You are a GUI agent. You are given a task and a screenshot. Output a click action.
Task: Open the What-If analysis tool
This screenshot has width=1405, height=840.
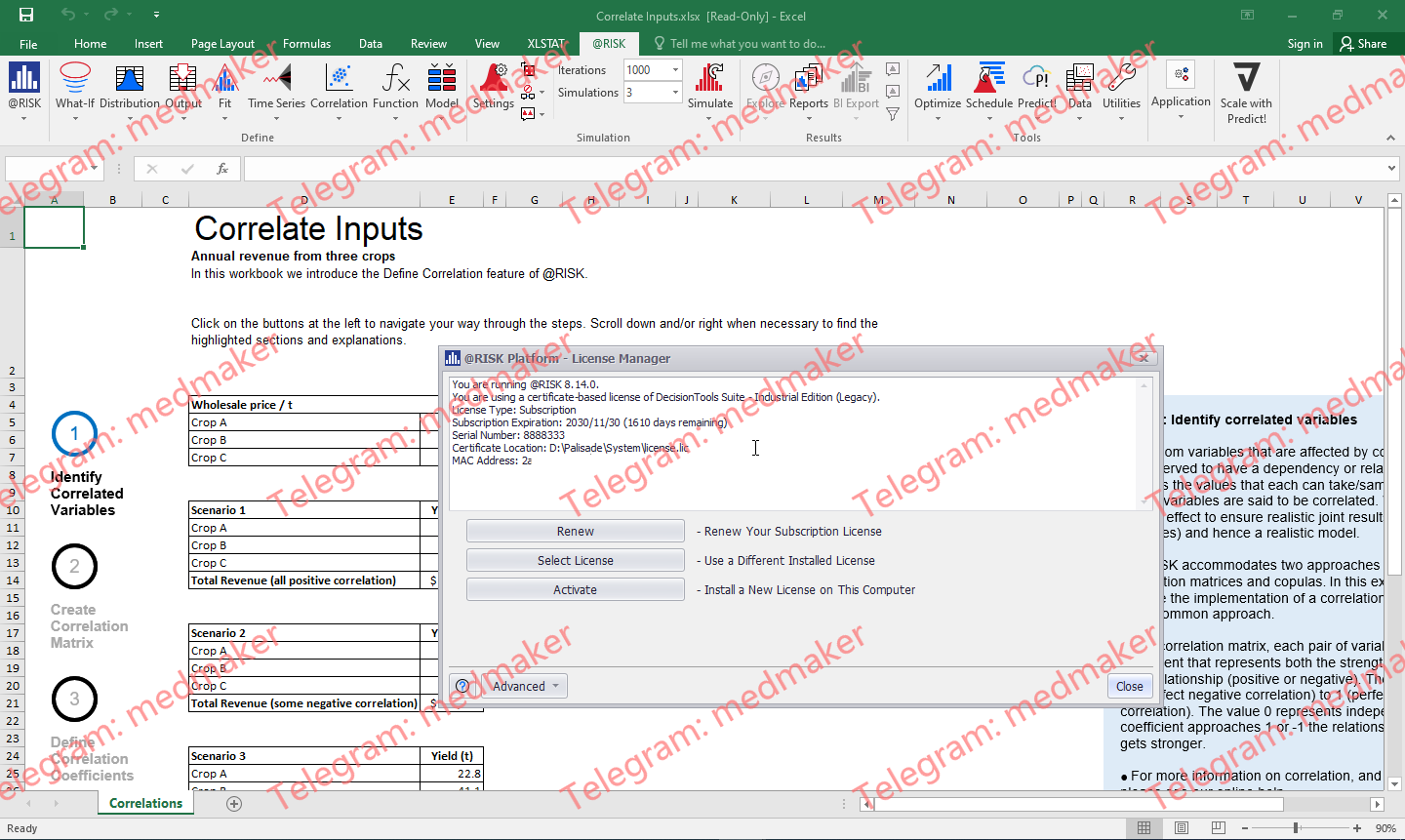tap(75, 86)
